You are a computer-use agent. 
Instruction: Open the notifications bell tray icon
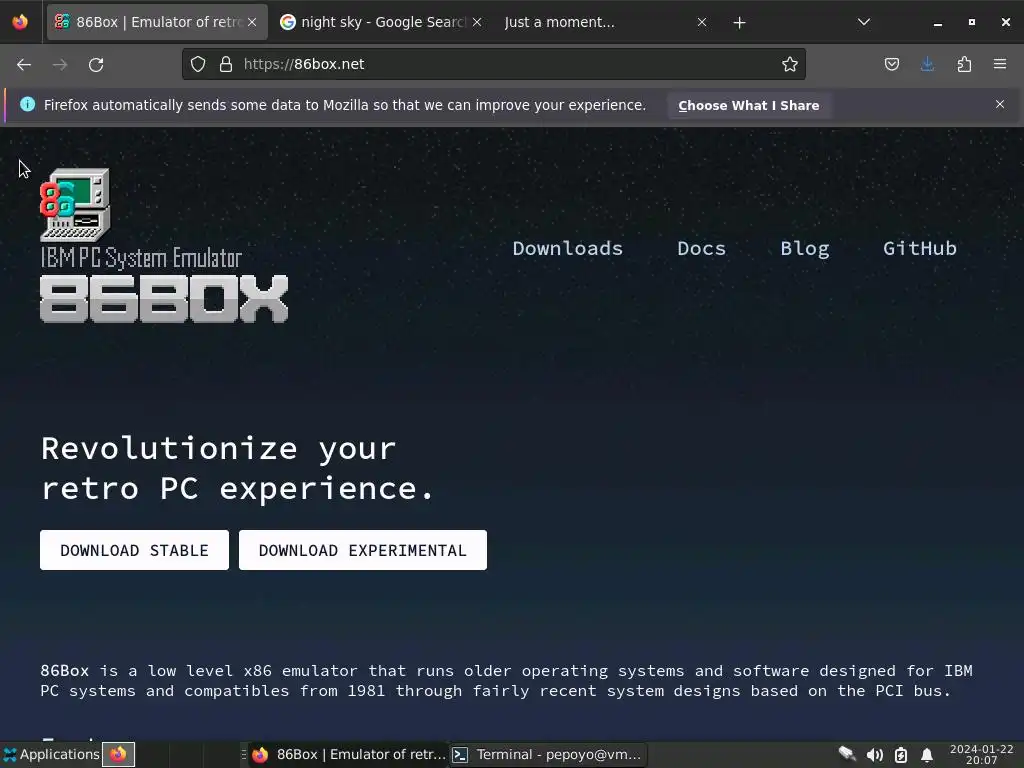927,756
